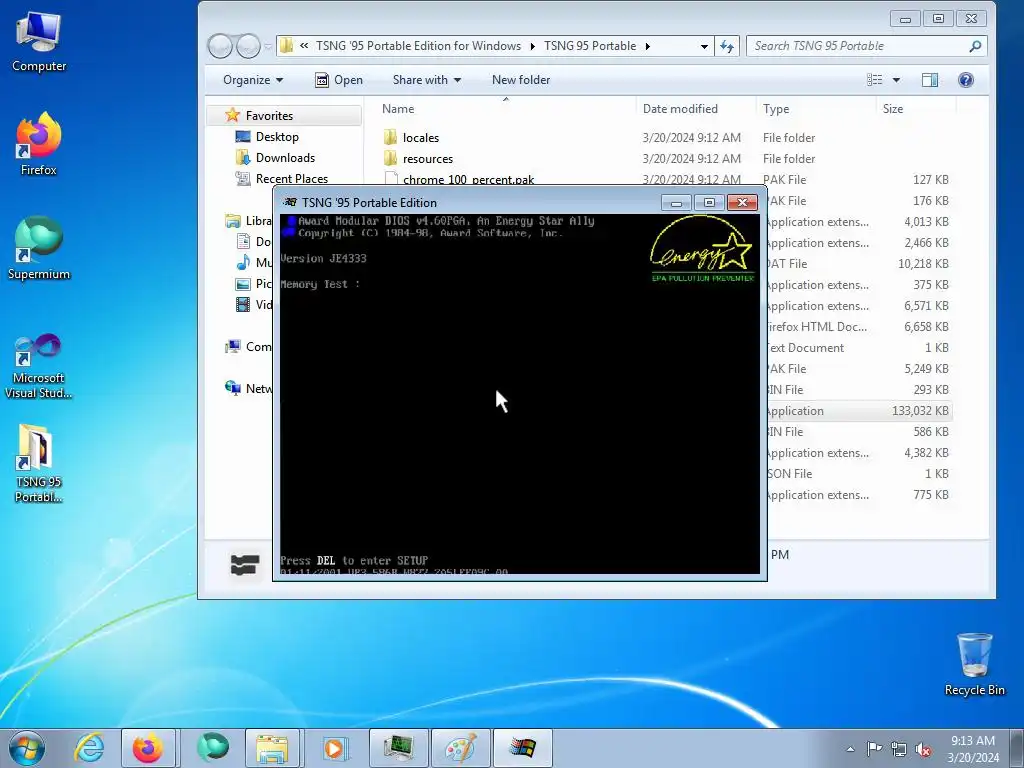This screenshot has width=1024, height=768.
Task: Open the media player taskbar icon
Action: [334, 748]
